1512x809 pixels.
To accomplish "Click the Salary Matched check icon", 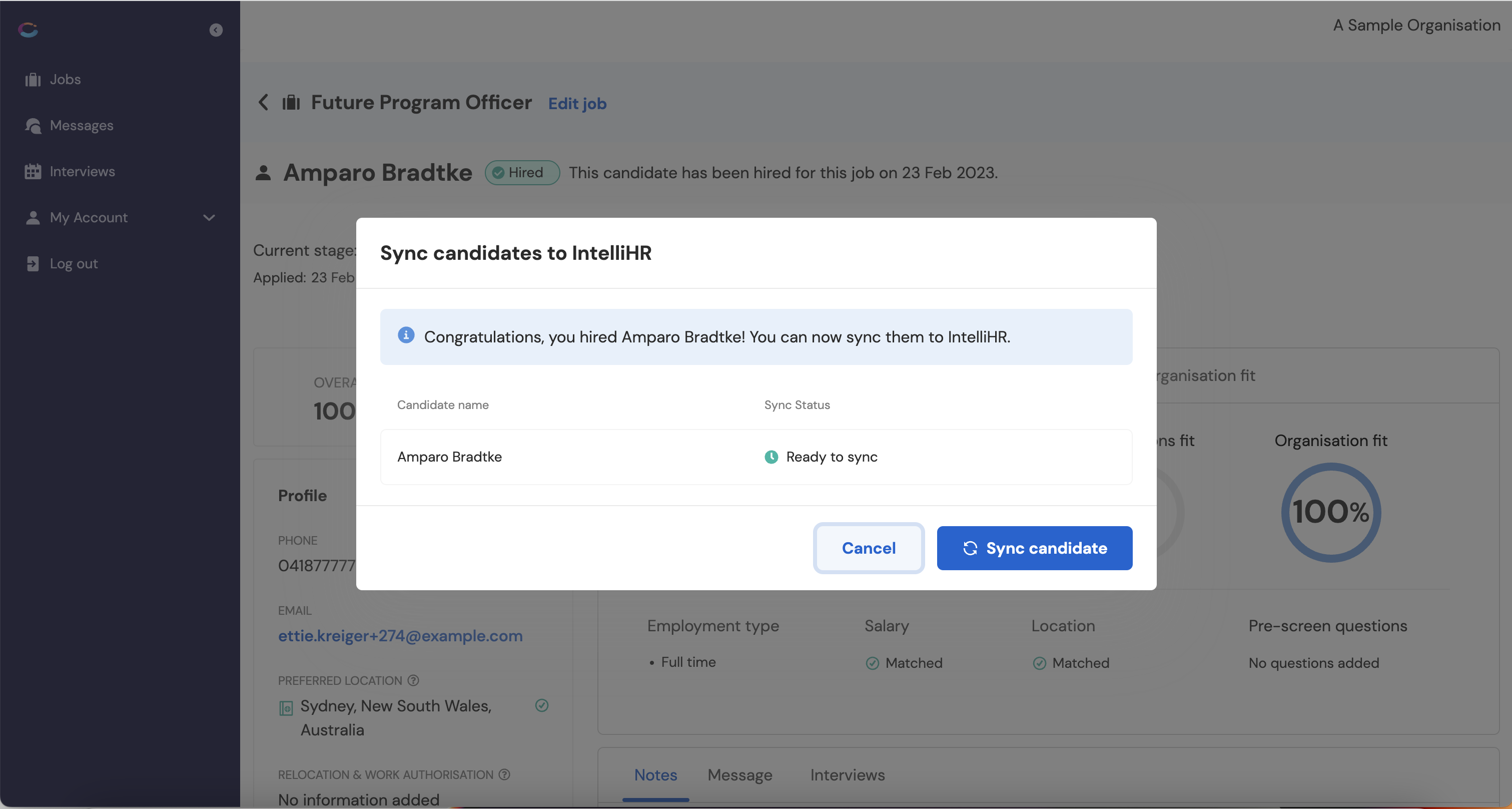I will (x=873, y=663).
